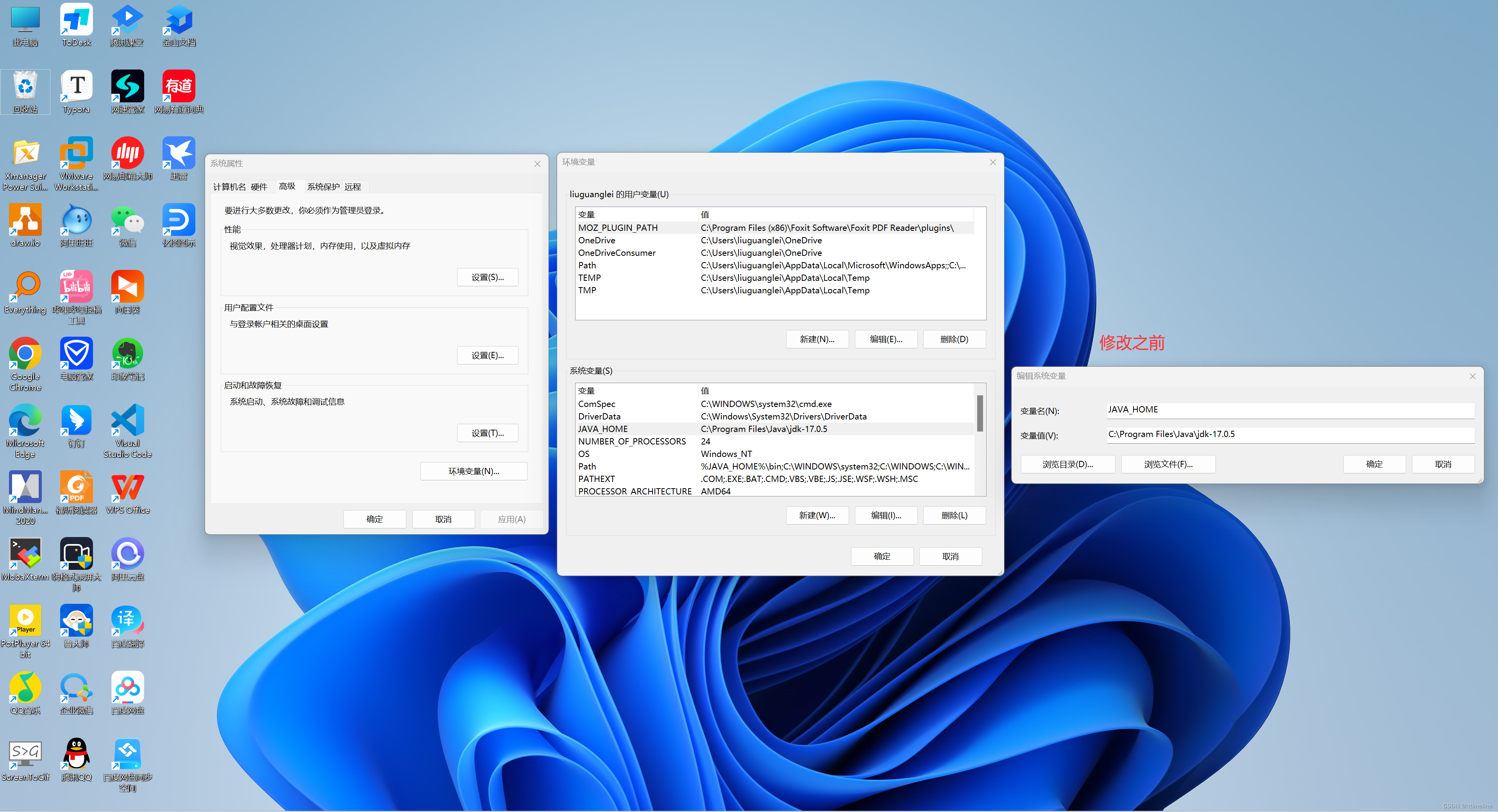Switch to the 硬件 tab
This screenshot has width=1498, height=812.
coord(259,187)
